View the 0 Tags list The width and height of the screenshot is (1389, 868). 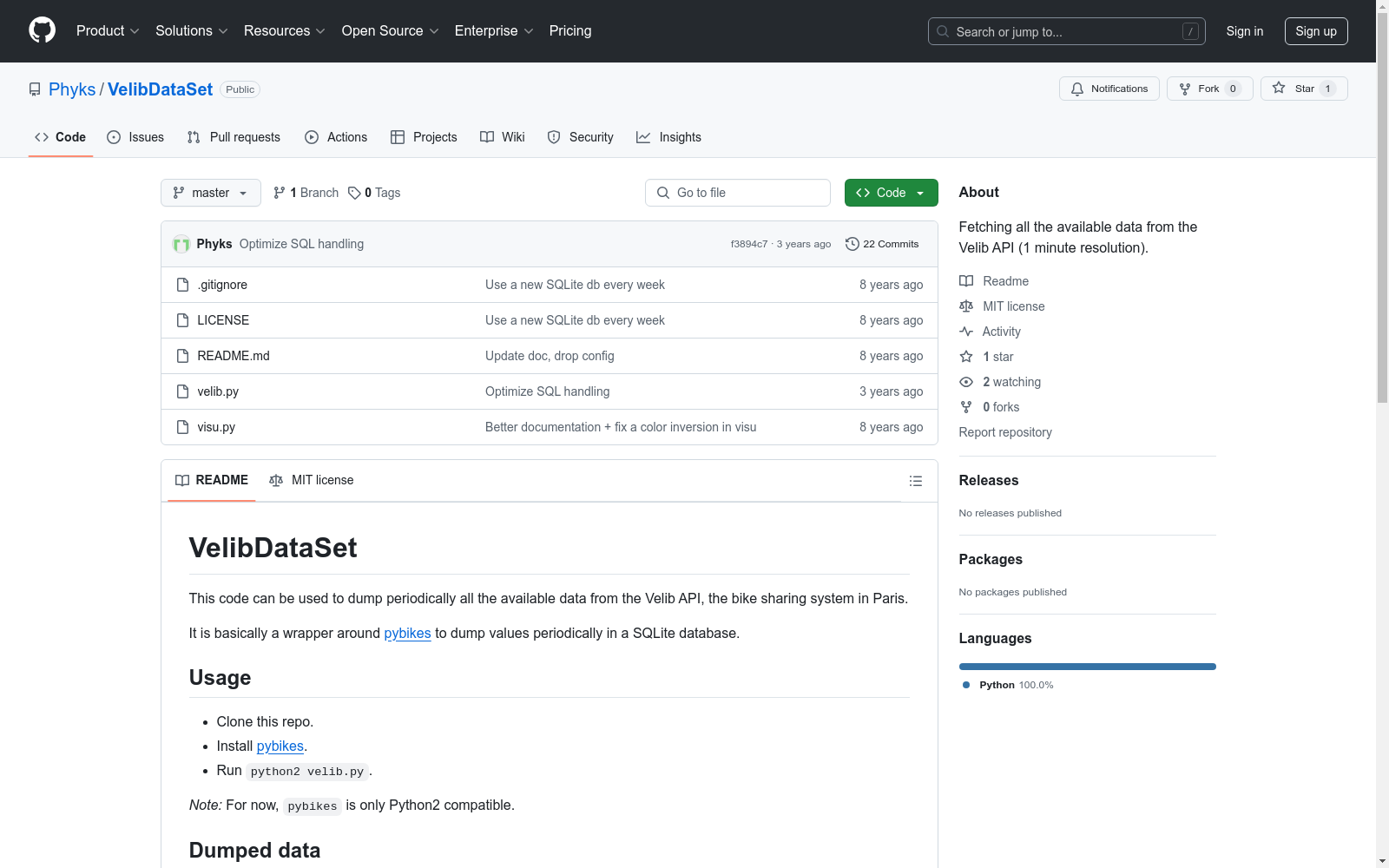click(374, 193)
